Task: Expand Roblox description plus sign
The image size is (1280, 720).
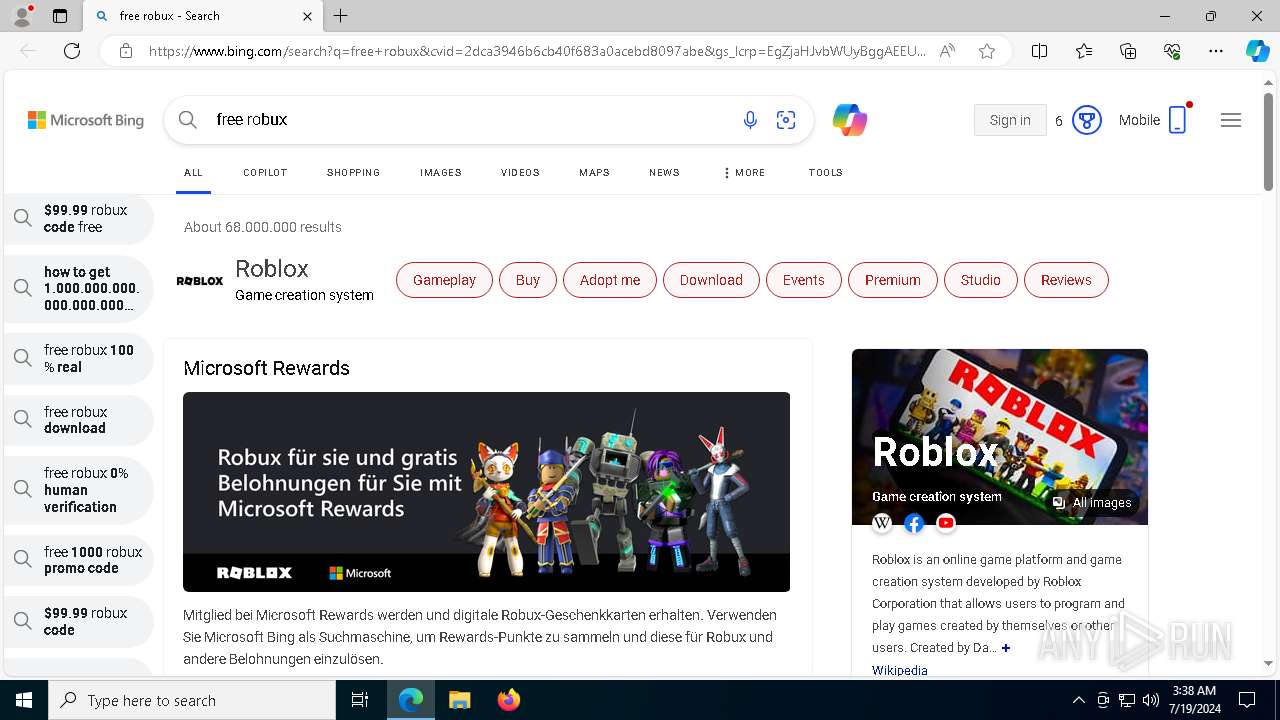Action: [x=1006, y=648]
